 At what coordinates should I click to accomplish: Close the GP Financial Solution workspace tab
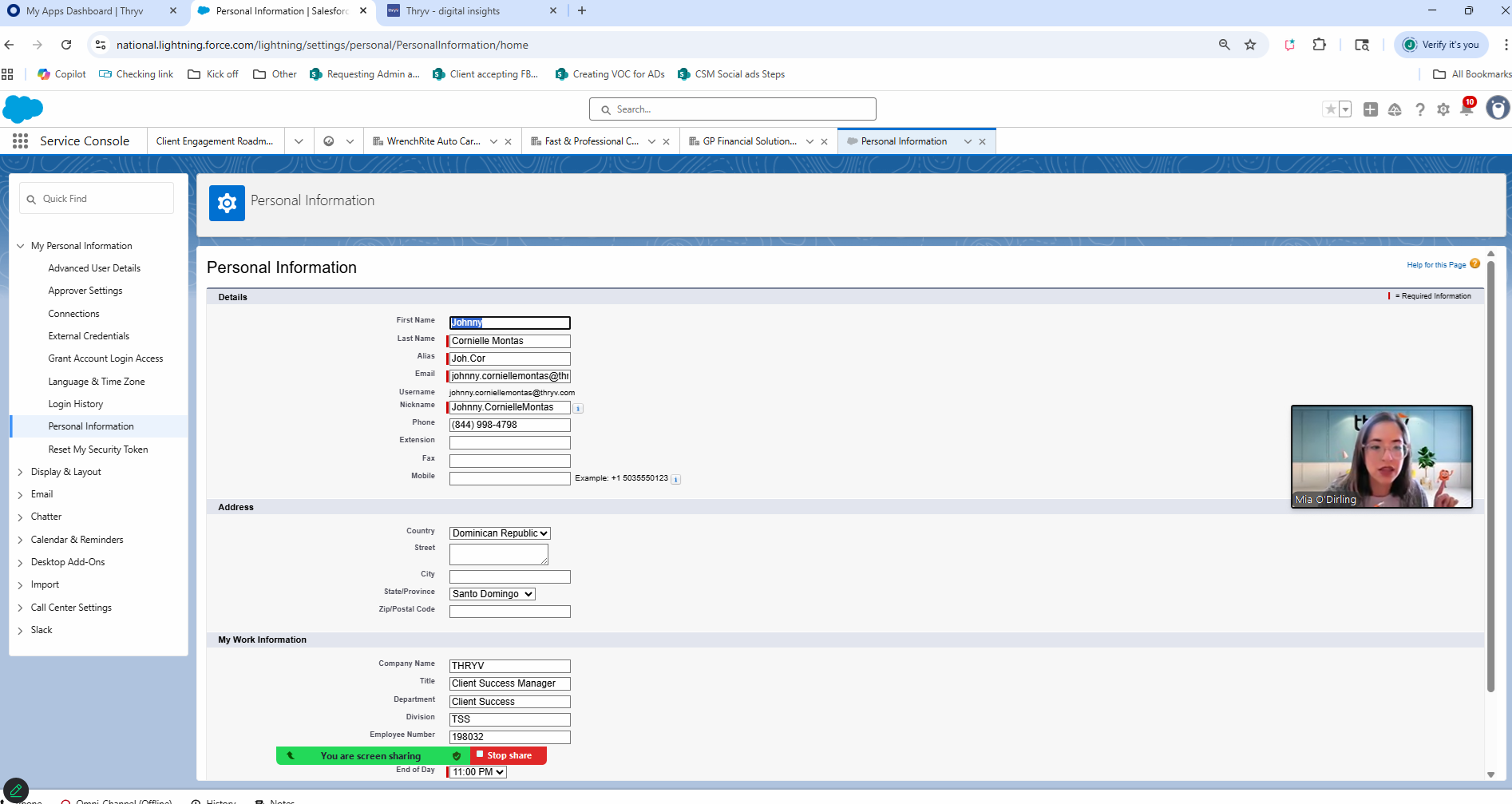point(825,141)
